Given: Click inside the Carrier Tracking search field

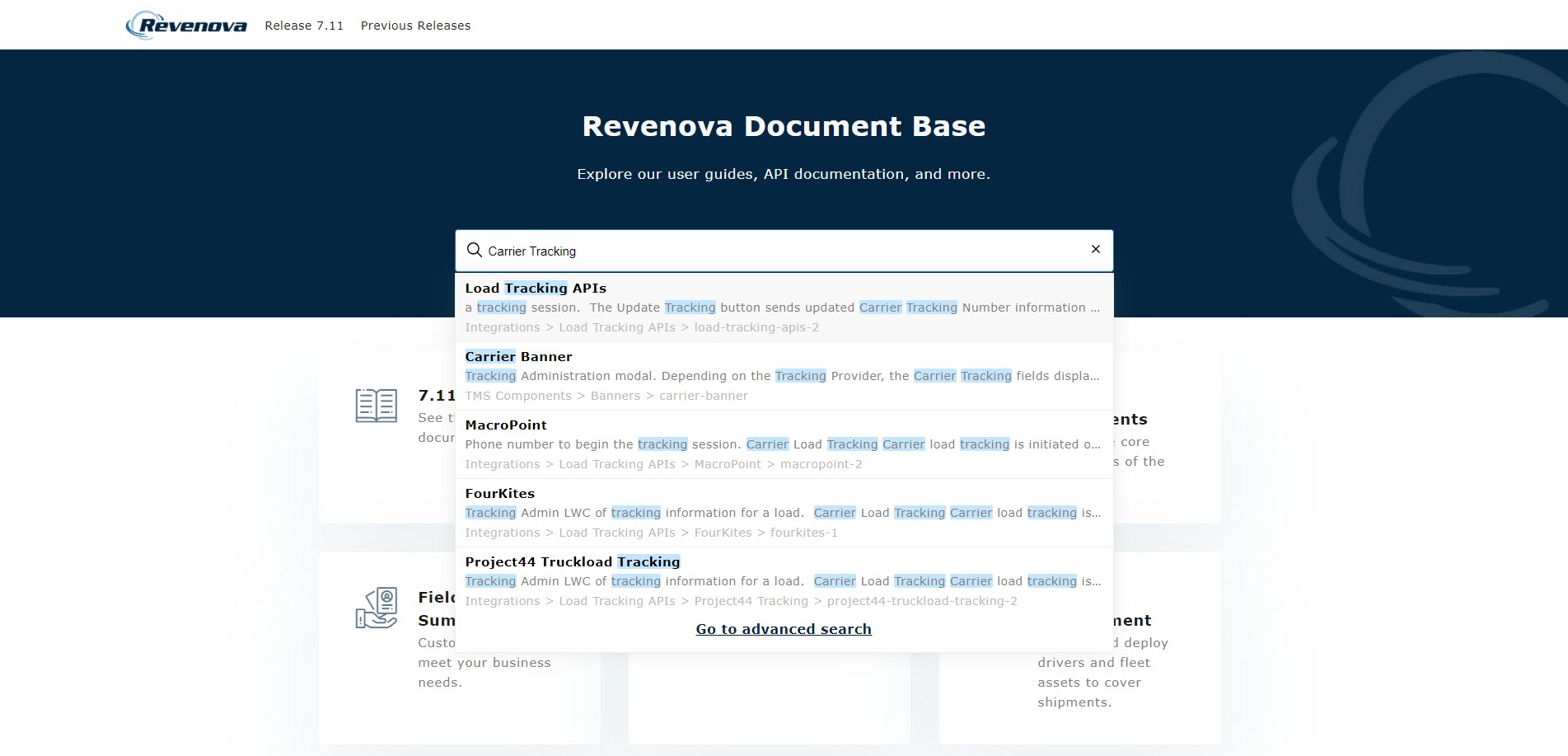Looking at the screenshot, I should (x=742, y=250).
